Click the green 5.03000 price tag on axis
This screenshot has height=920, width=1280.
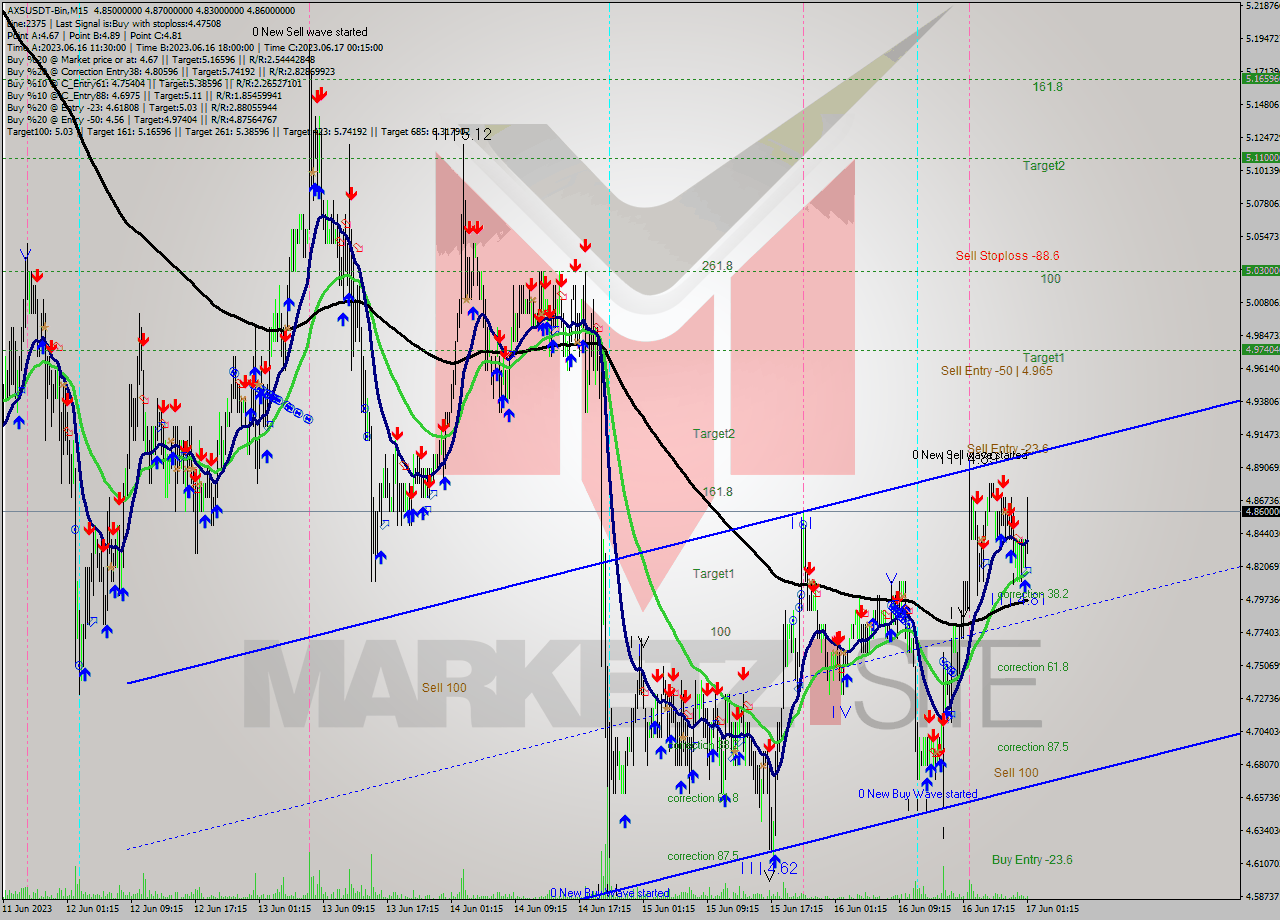(1260, 270)
